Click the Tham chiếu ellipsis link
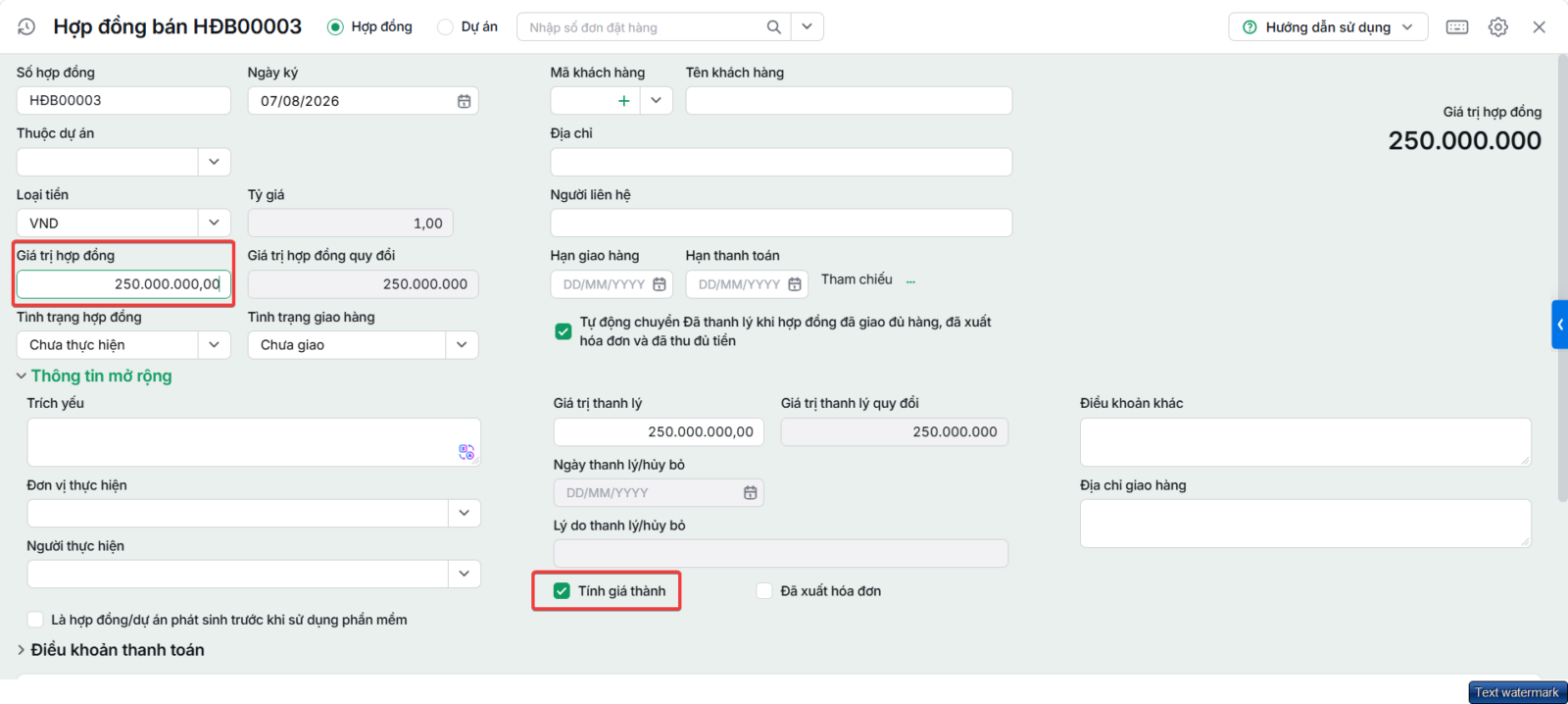This screenshot has height=704, width=1568. [x=910, y=281]
